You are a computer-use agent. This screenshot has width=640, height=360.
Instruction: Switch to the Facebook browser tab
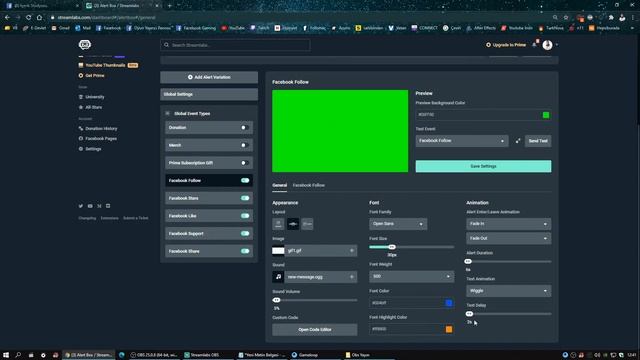pos(42,6)
